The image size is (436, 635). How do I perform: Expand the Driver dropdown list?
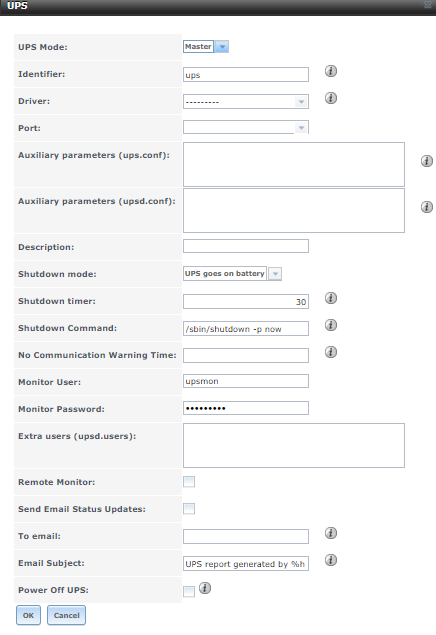pyautogui.click(x=246, y=101)
